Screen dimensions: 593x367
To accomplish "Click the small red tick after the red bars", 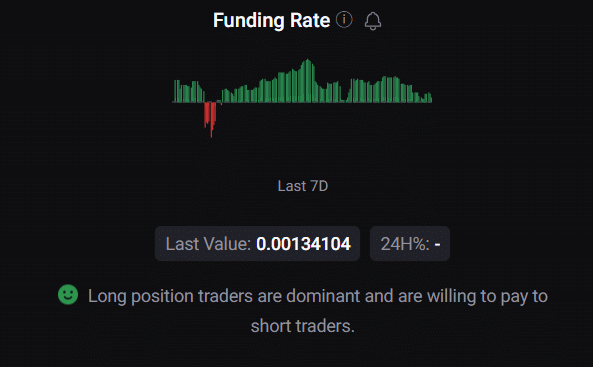I will (221, 103).
